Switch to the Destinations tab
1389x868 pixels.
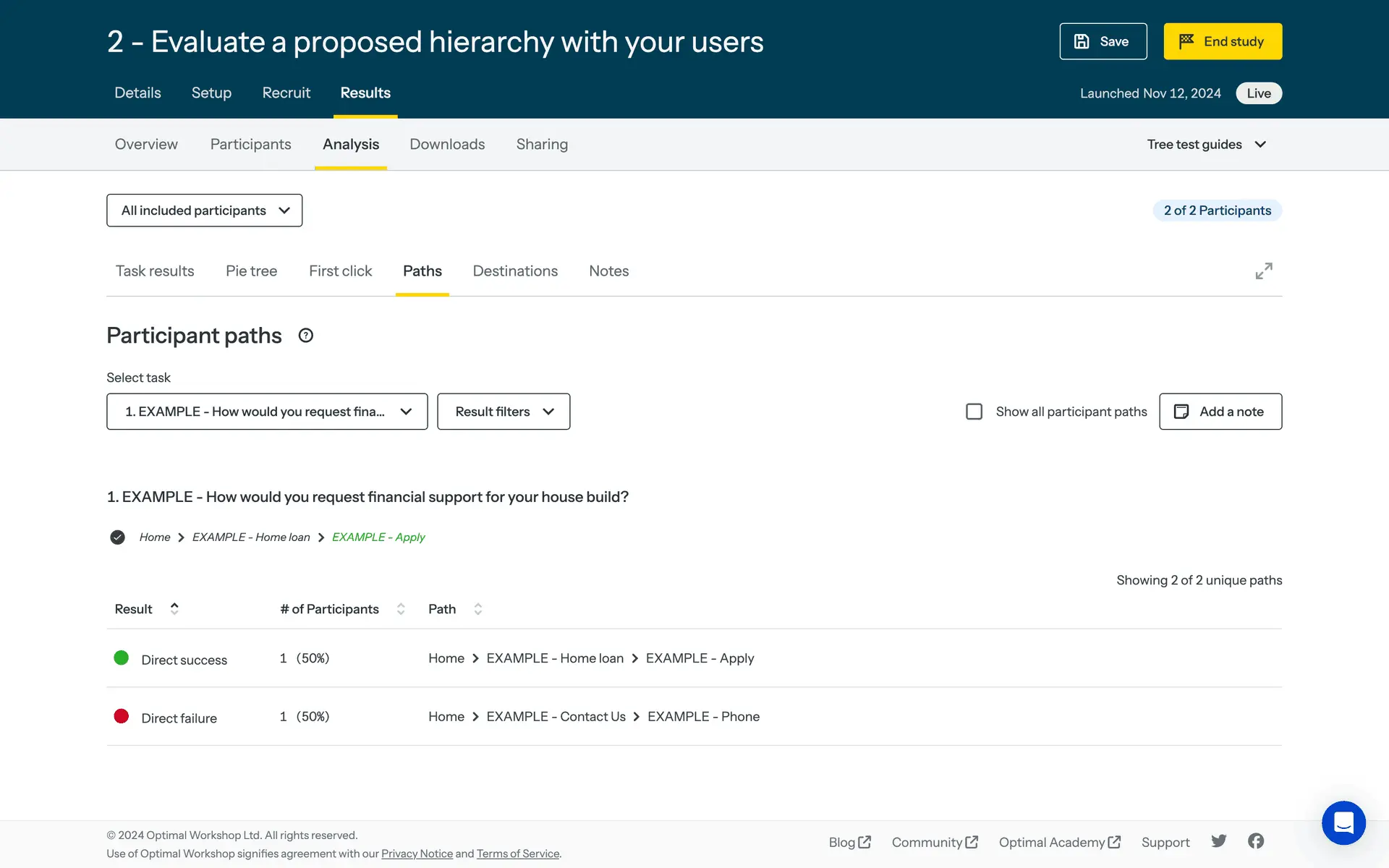(x=514, y=271)
